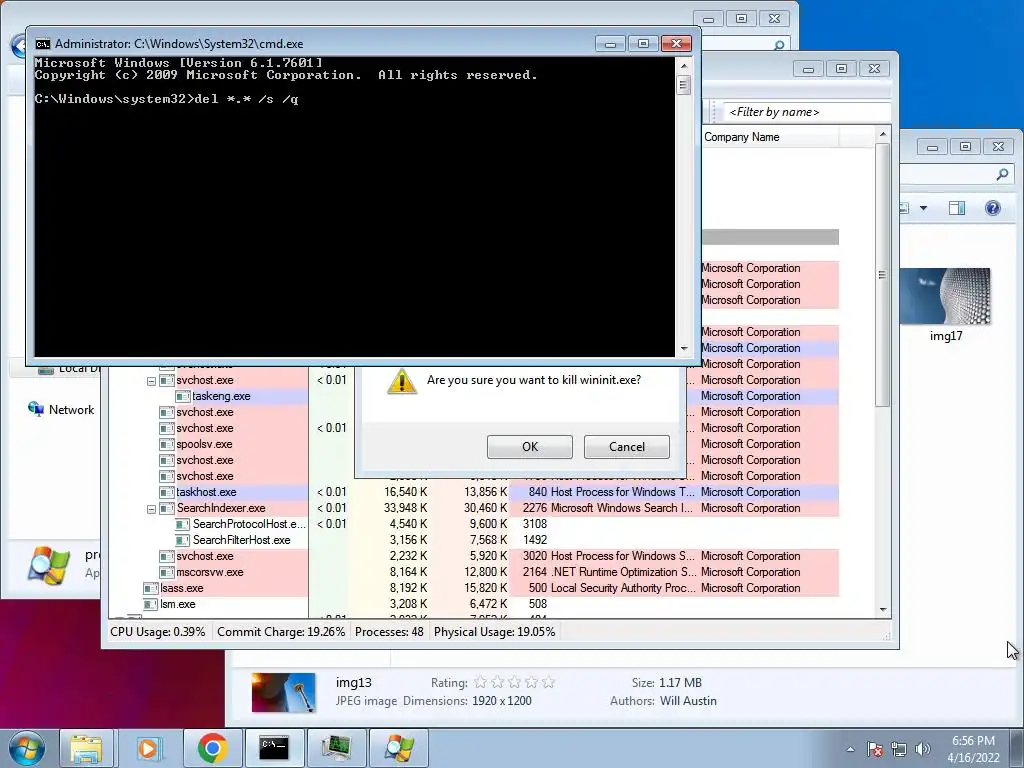
Task: Switch to Process Hacker on the taskbar
Action: [336, 748]
